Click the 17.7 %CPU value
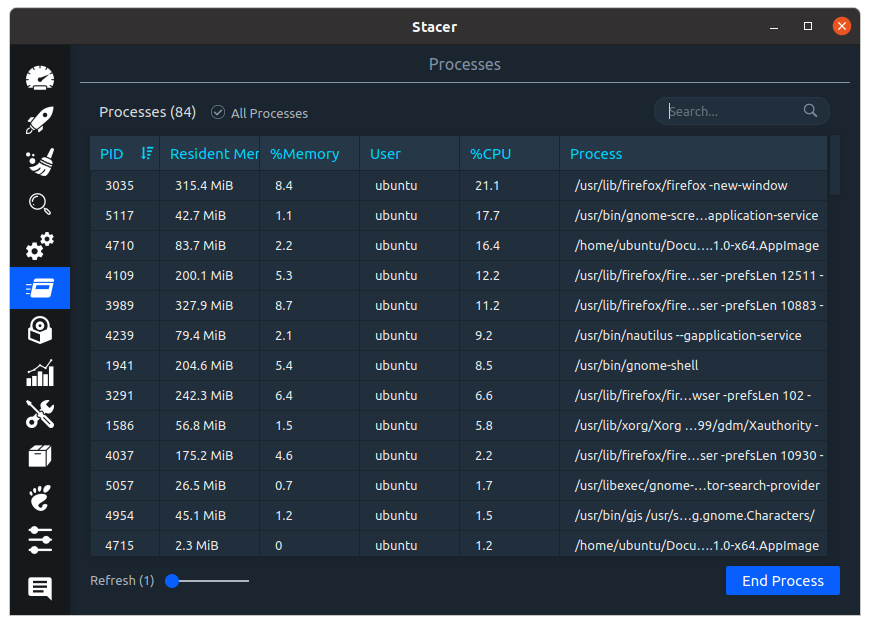The width and height of the screenshot is (870, 625). pyautogui.click(x=487, y=215)
